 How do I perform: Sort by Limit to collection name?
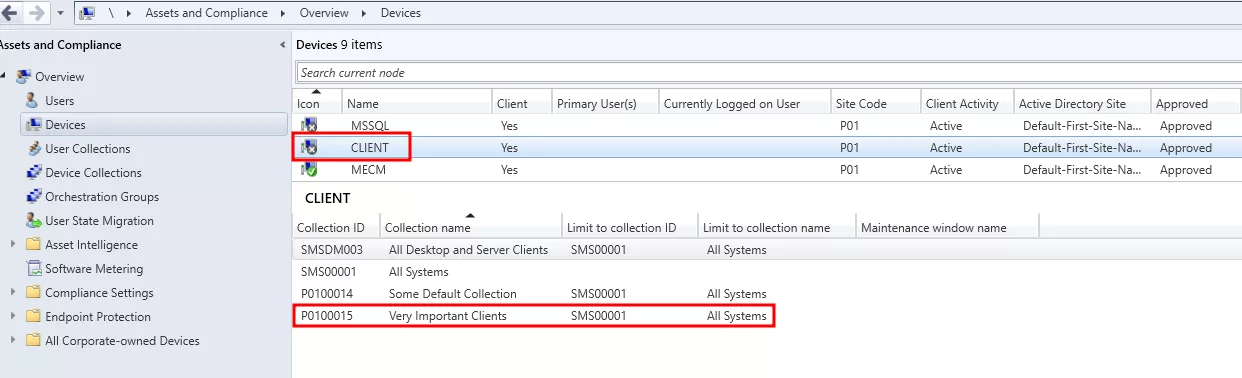coord(777,227)
